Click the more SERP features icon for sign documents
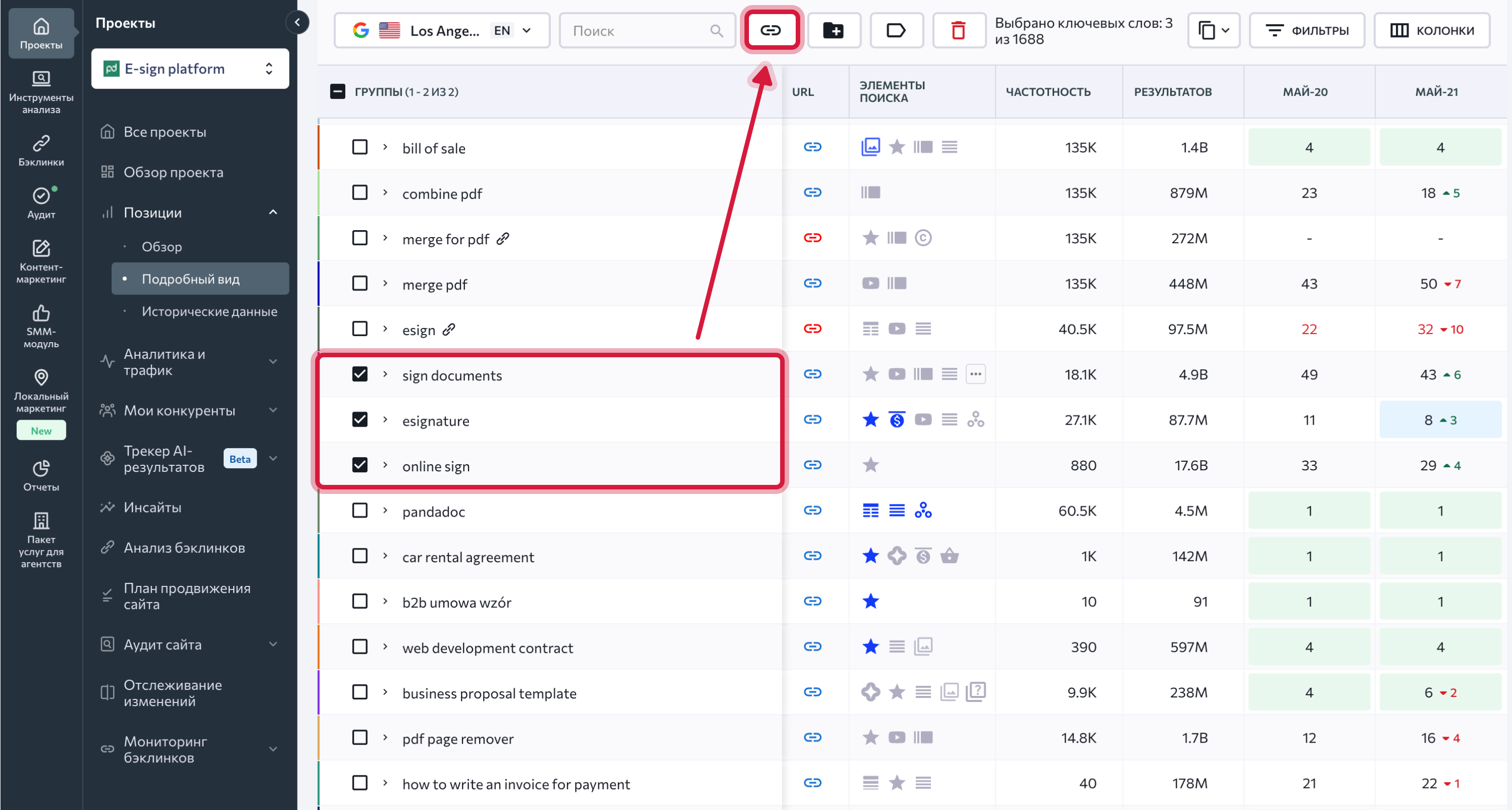The width and height of the screenshot is (1512, 810). coord(976,374)
